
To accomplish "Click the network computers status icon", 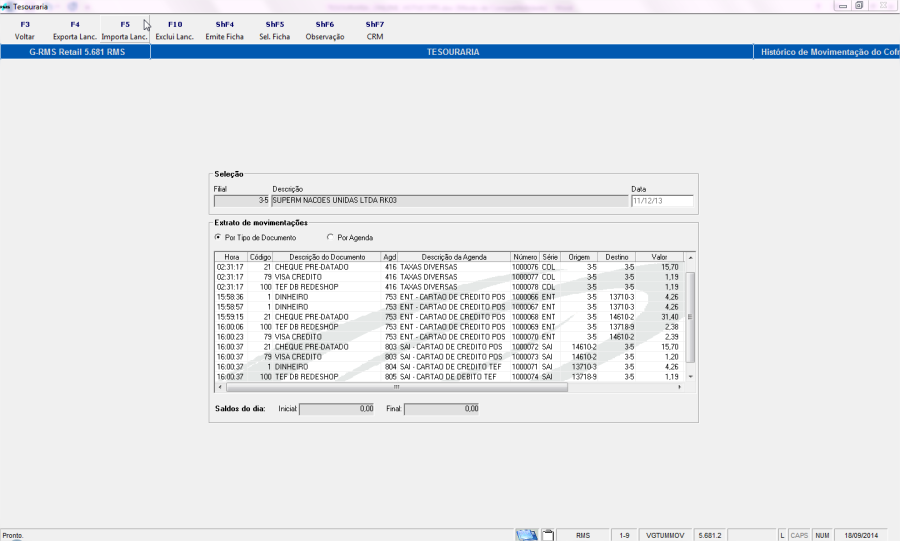I will [x=527, y=535].
